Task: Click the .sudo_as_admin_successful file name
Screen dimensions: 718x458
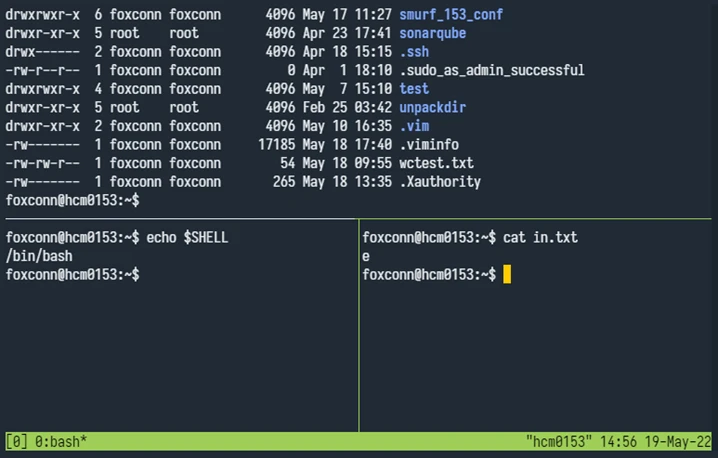Action: pyautogui.click(x=491, y=70)
